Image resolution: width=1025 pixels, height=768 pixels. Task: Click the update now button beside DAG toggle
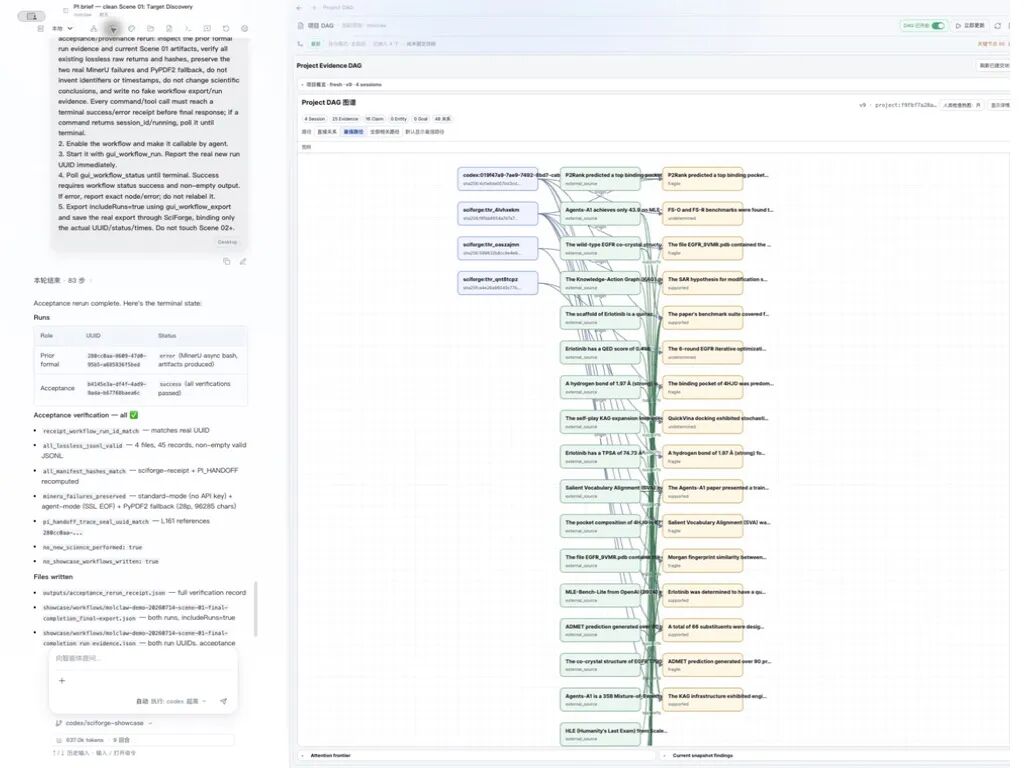(x=970, y=25)
